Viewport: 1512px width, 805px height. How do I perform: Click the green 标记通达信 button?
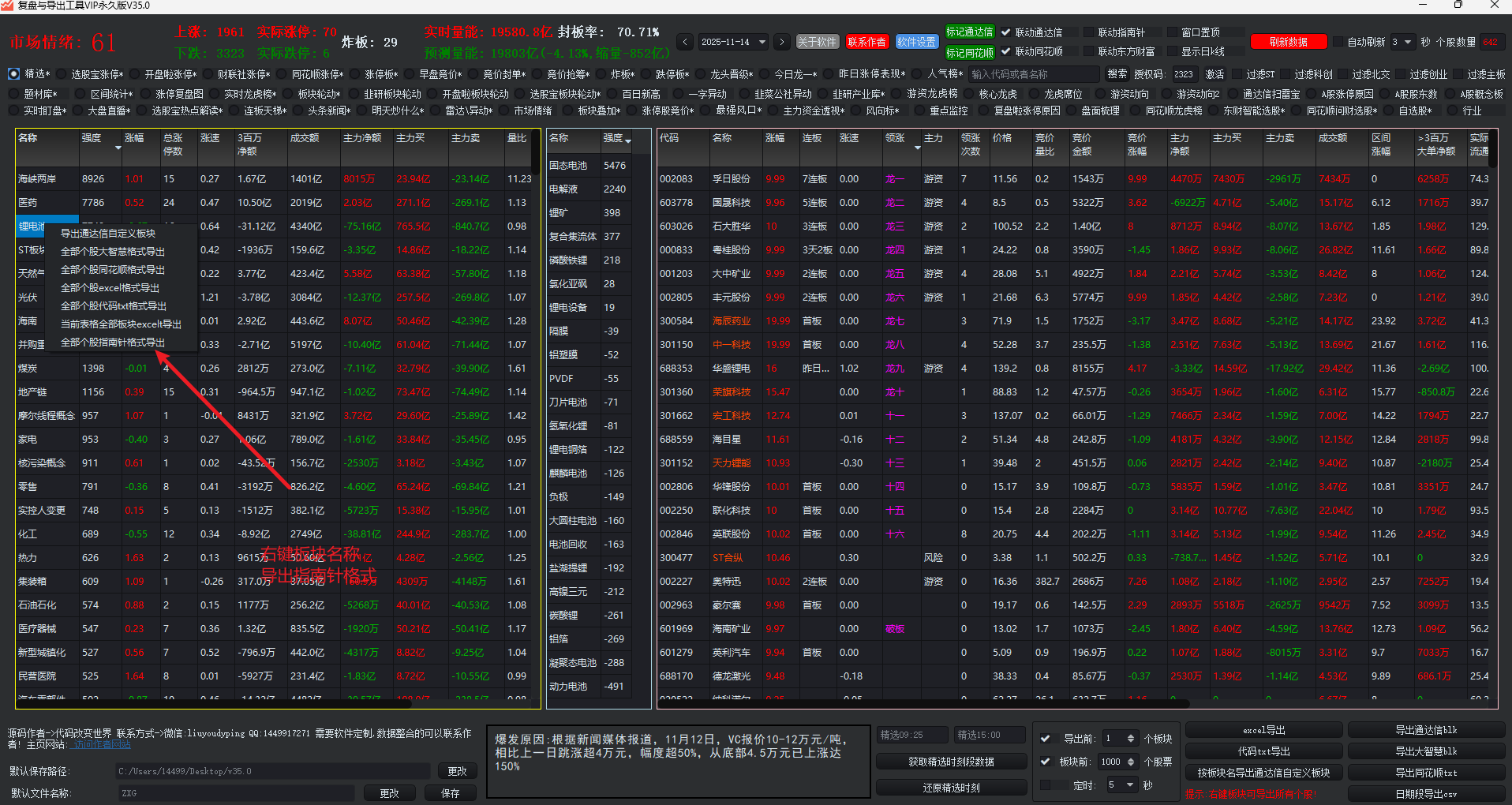[970, 32]
